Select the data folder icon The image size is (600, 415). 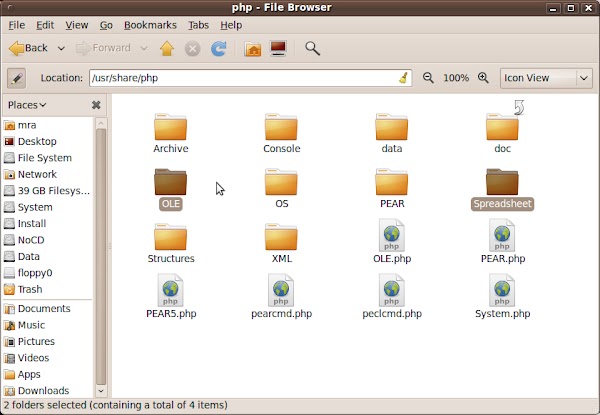pyautogui.click(x=392, y=127)
